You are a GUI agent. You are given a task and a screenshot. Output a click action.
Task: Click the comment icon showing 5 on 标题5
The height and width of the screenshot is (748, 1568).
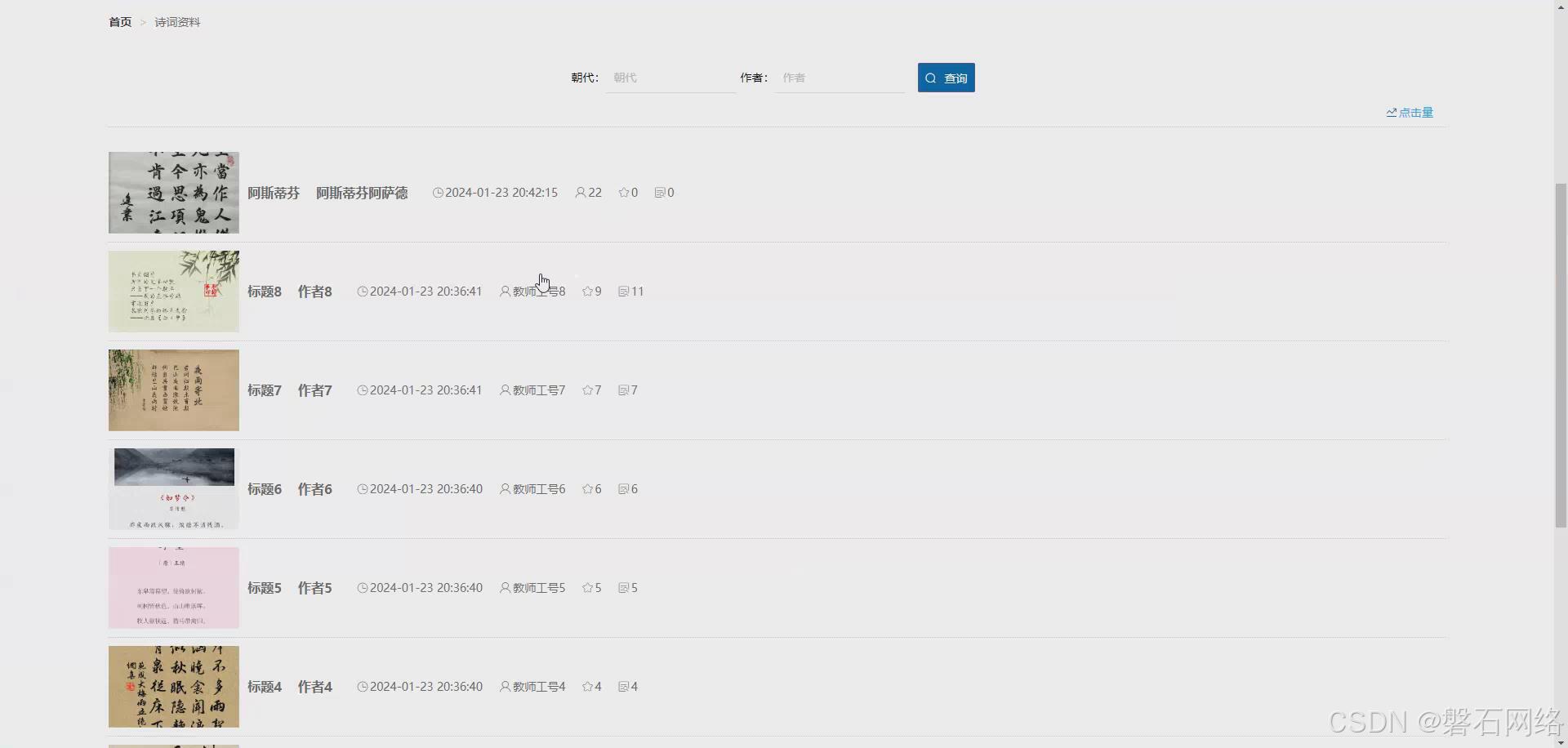[x=622, y=587]
